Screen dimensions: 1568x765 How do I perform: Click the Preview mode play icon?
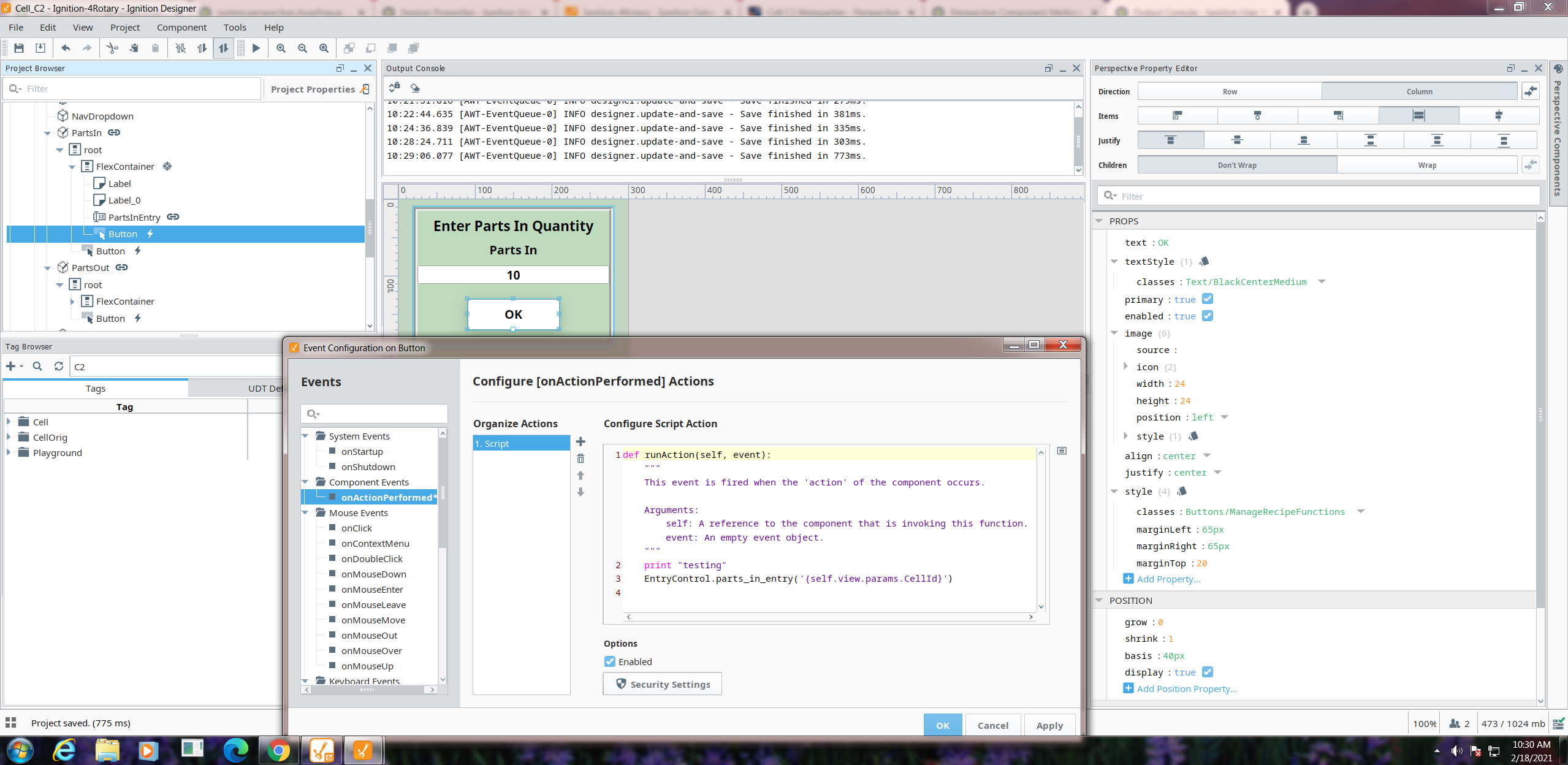tap(256, 48)
